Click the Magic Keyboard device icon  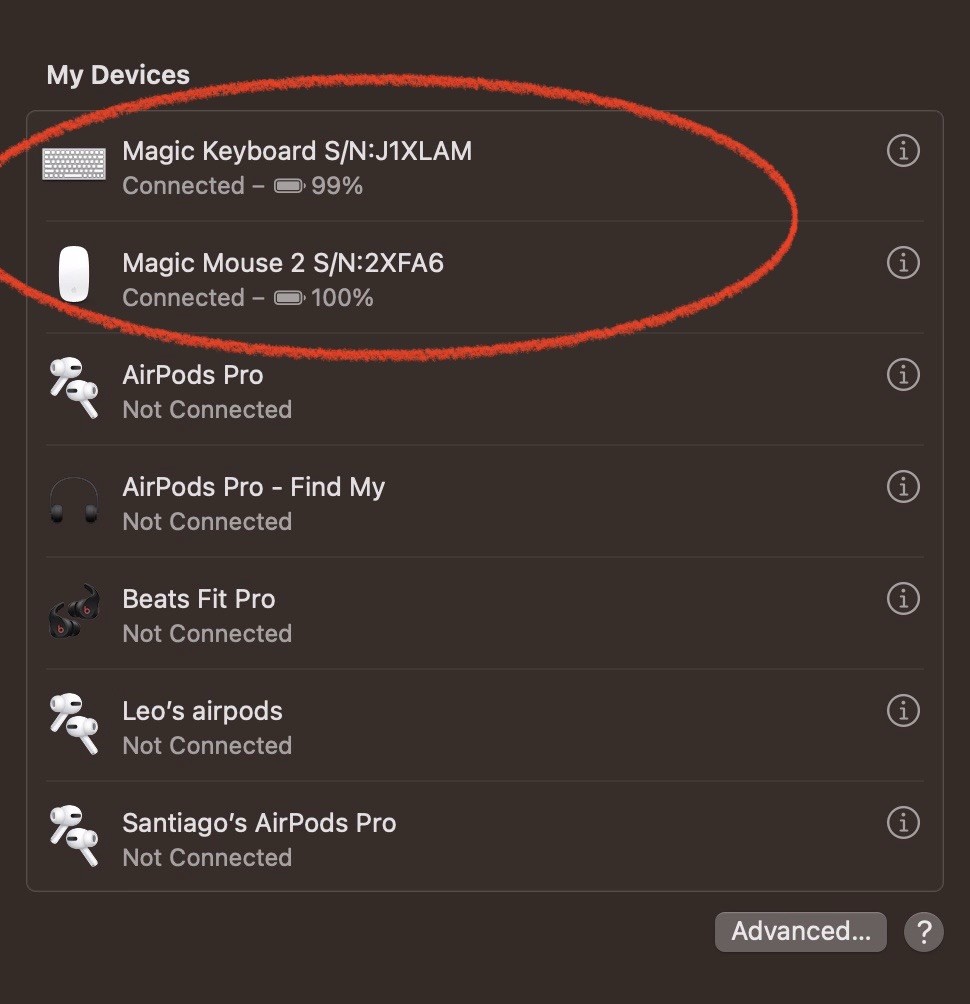(74, 164)
